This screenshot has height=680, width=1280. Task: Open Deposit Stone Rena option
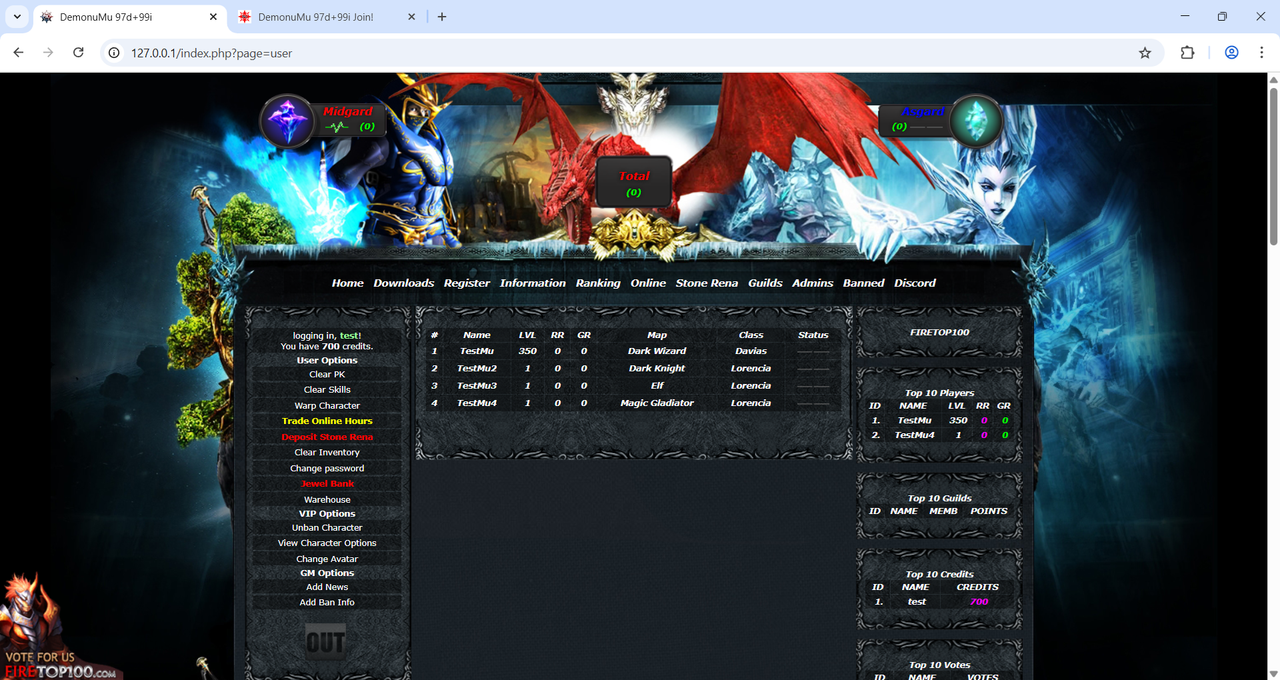[x=327, y=437]
